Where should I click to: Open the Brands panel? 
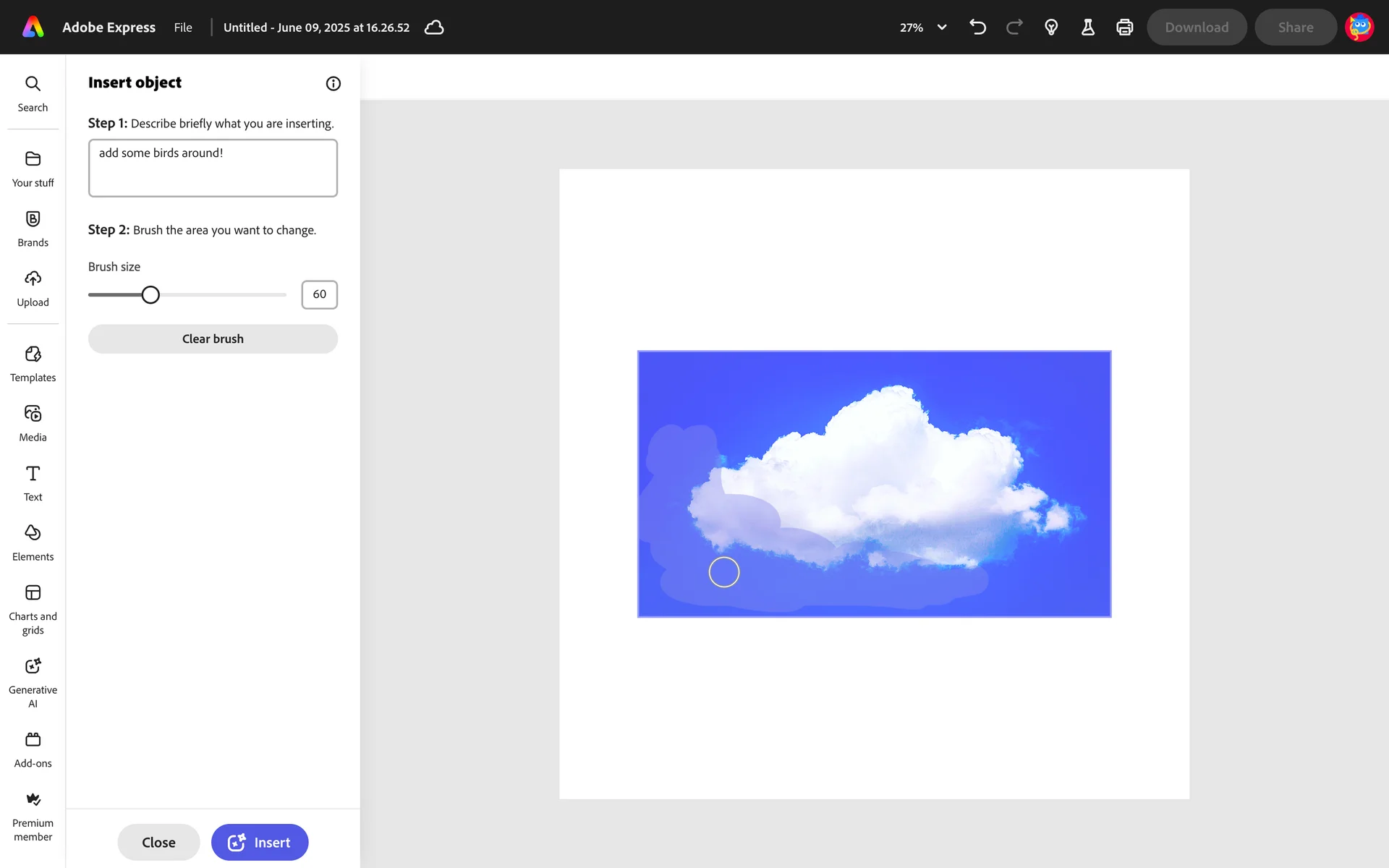[33, 229]
